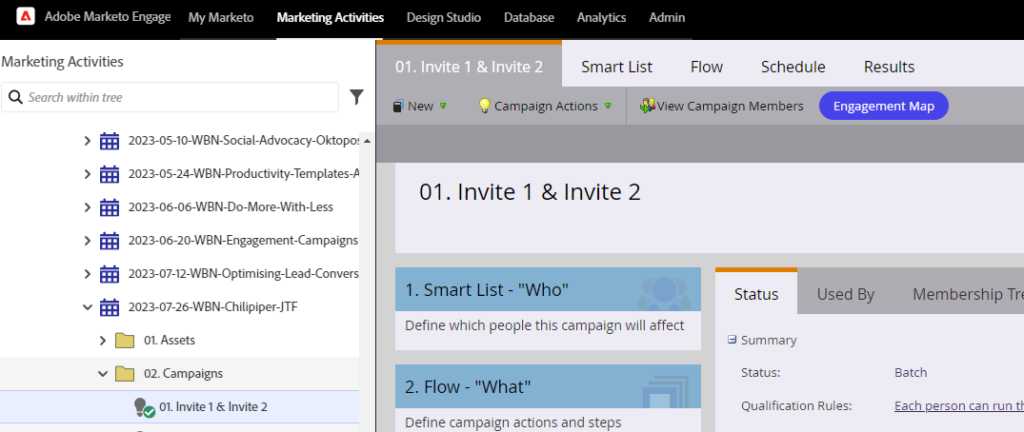Go to Design Studio
This screenshot has width=1024, height=432.
(444, 18)
